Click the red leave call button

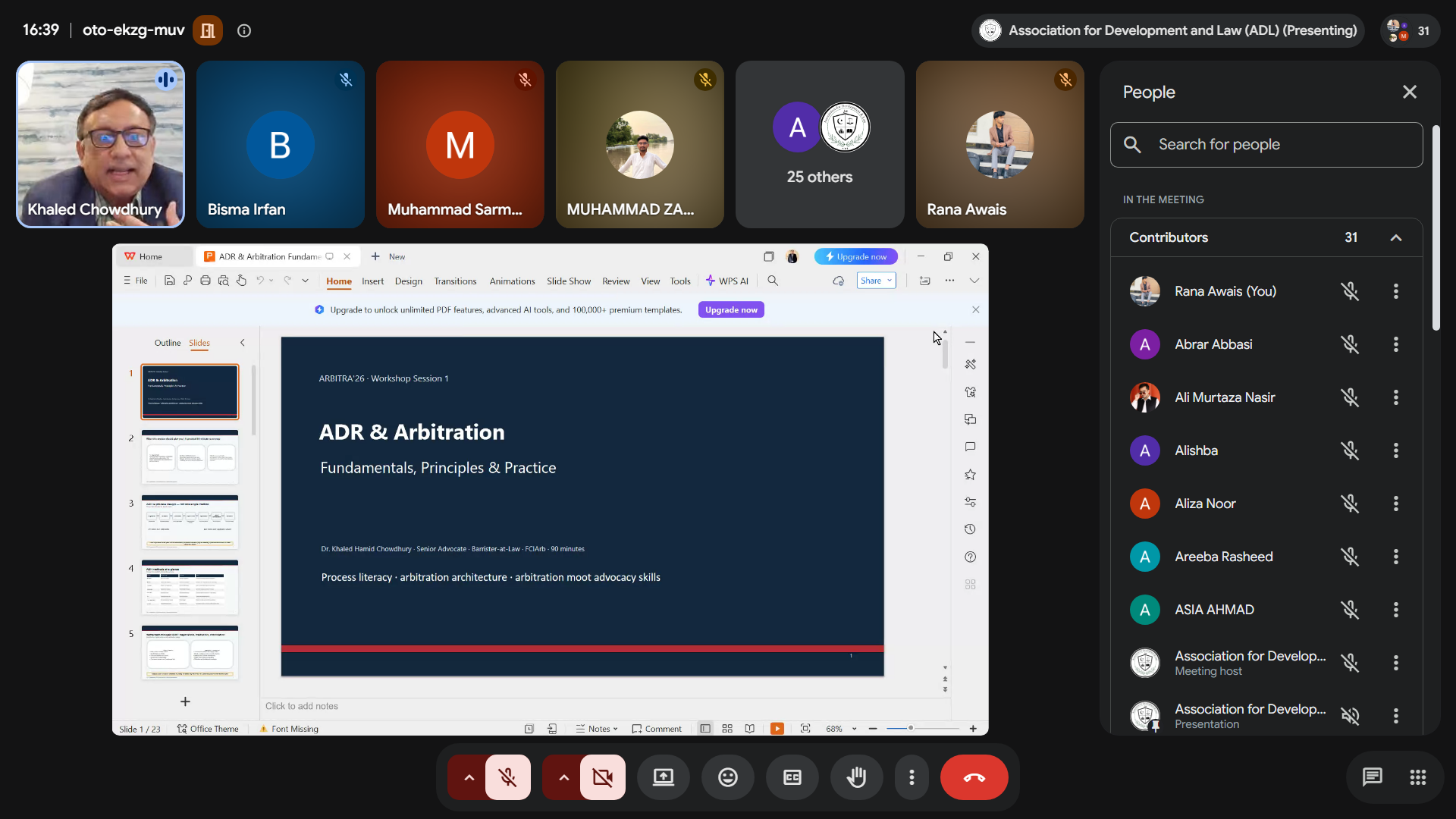point(974,777)
